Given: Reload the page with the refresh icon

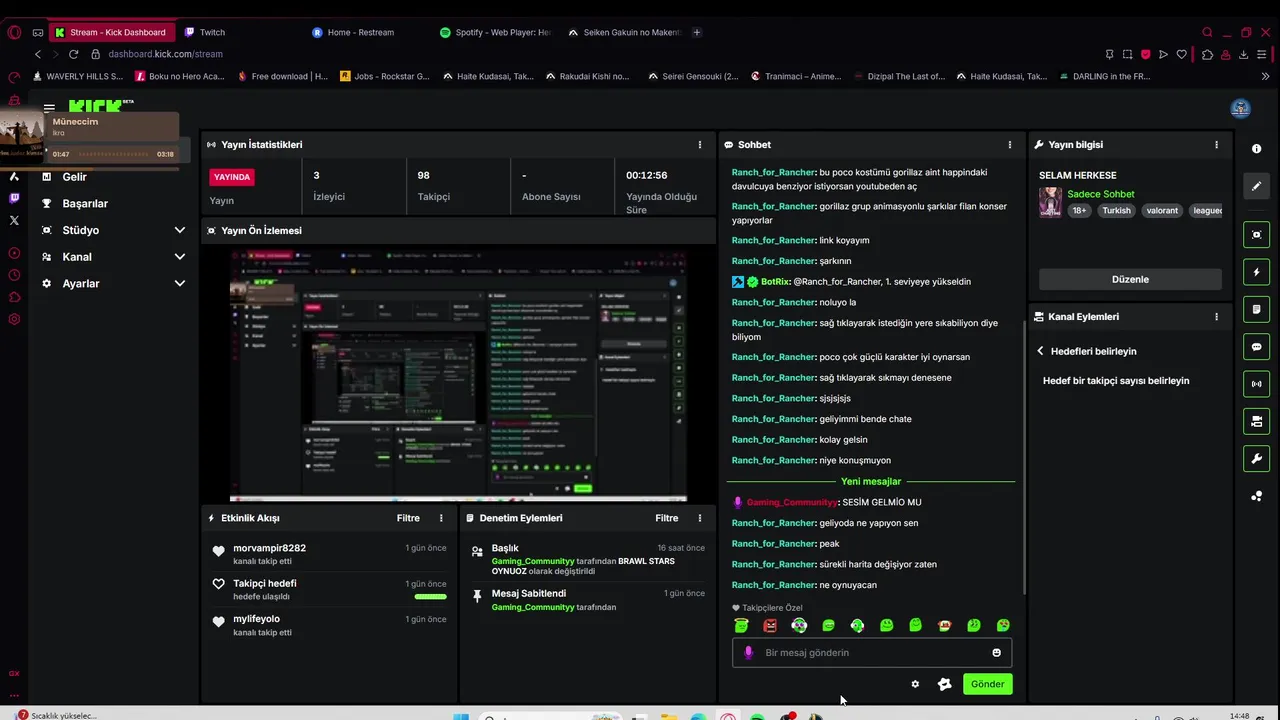Looking at the screenshot, I should pyautogui.click(x=74, y=54).
